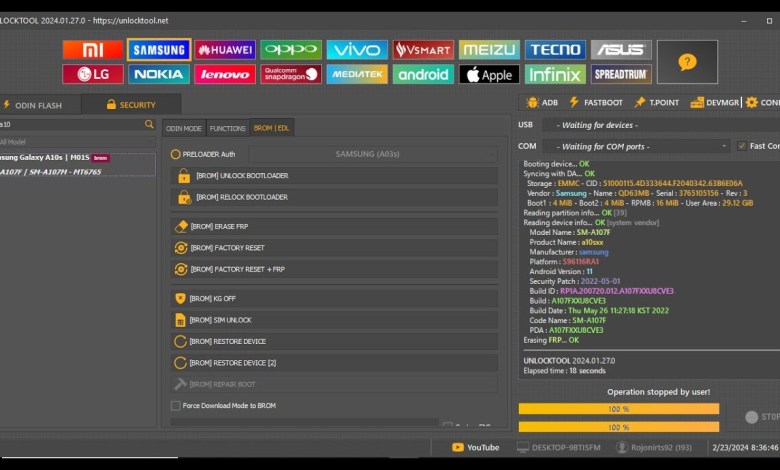
Task: Click [BROM] SIM UNLOCK
Action: 334,320
